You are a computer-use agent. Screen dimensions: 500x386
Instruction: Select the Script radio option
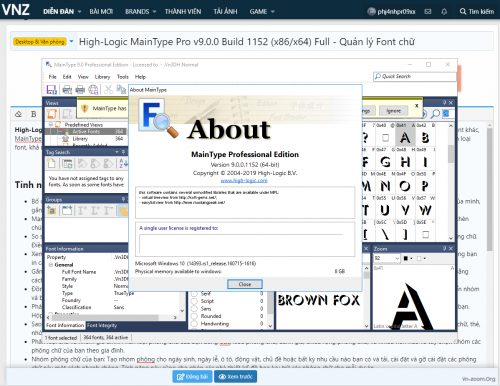194,301
